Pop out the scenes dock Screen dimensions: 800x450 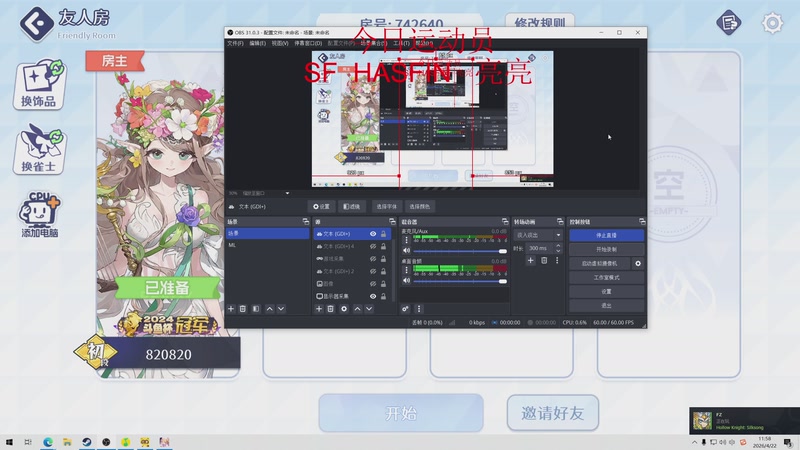[306, 221]
